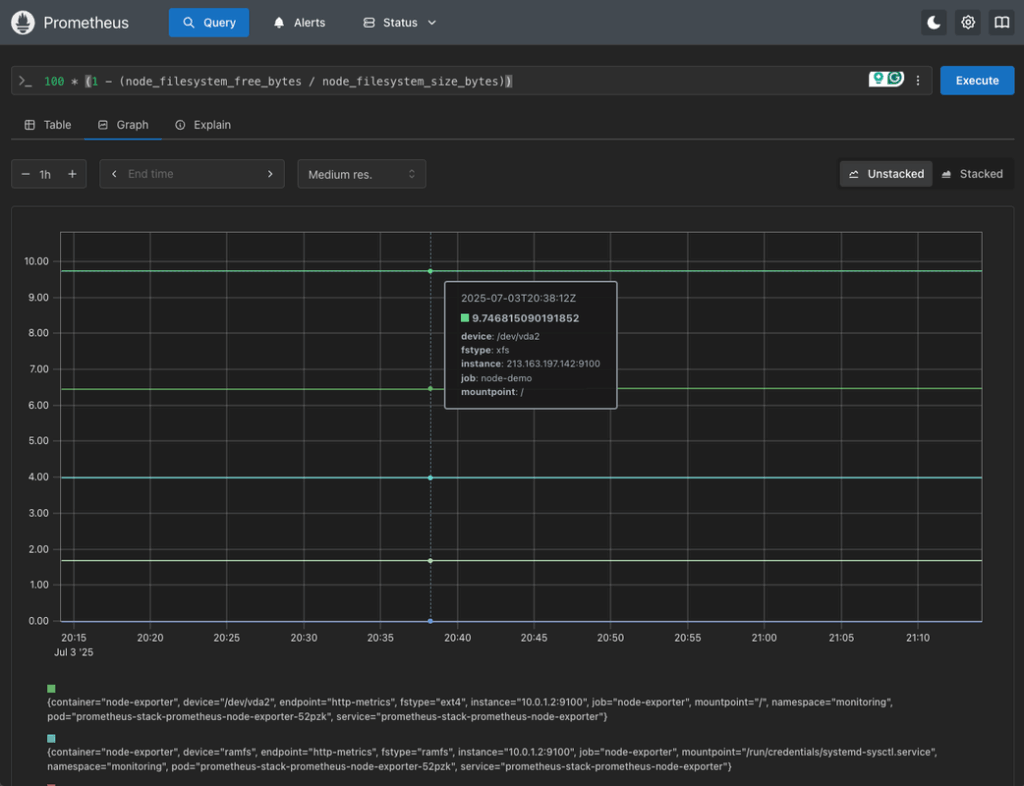
Task: Select Stacked graph mode
Action: point(972,174)
